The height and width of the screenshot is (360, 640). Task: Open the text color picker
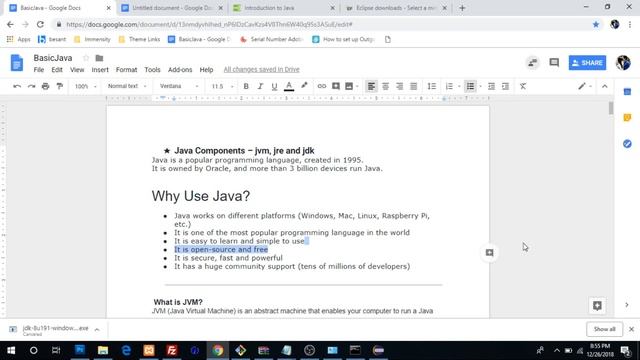tap(289, 86)
